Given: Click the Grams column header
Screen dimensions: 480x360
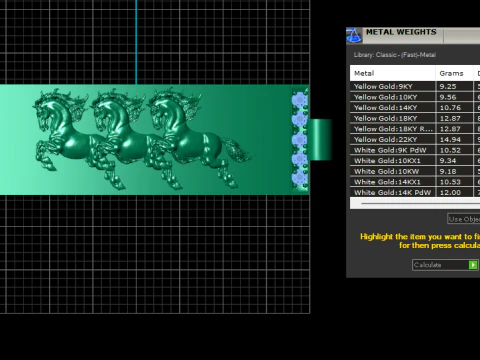Looking at the screenshot, I should (x=455, y=73).
